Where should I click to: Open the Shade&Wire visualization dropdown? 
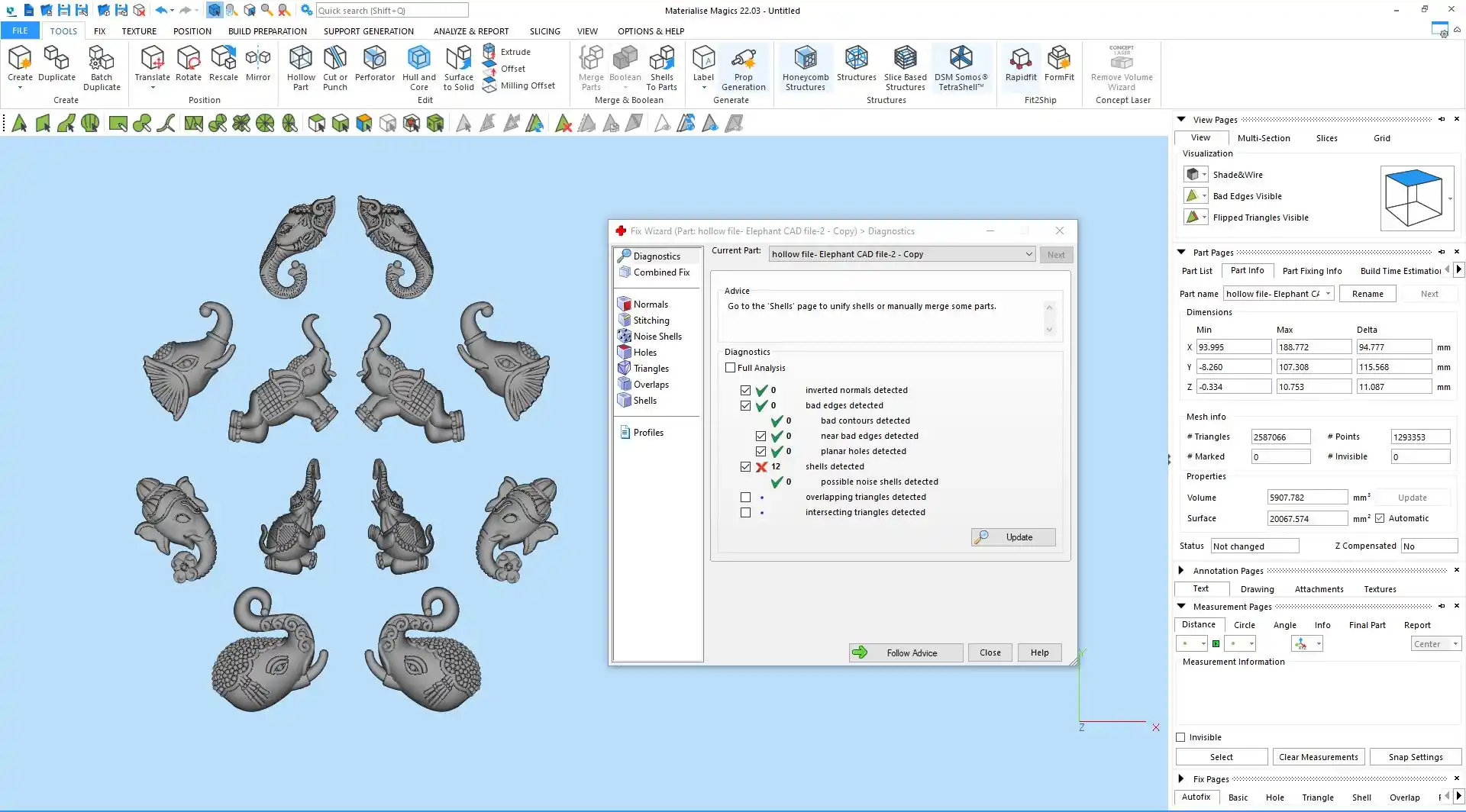click(x=1204, y=175)
